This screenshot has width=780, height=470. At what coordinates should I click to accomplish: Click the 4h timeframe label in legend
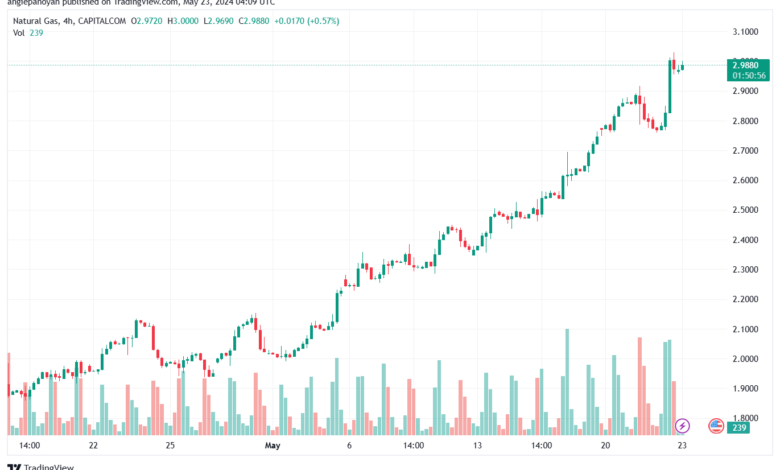(69, 21)
